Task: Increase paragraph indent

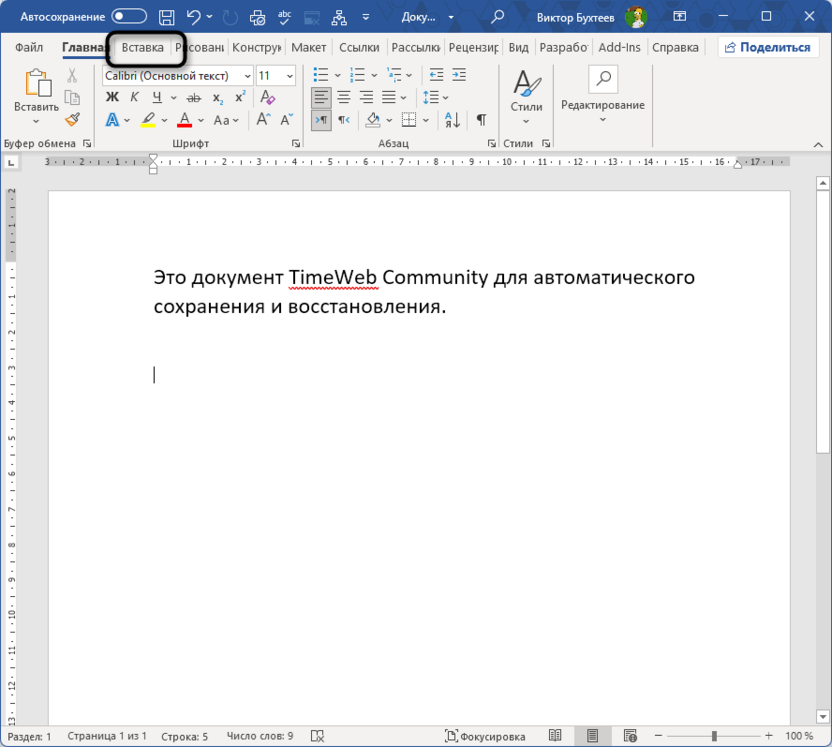Action: (459, 75)
